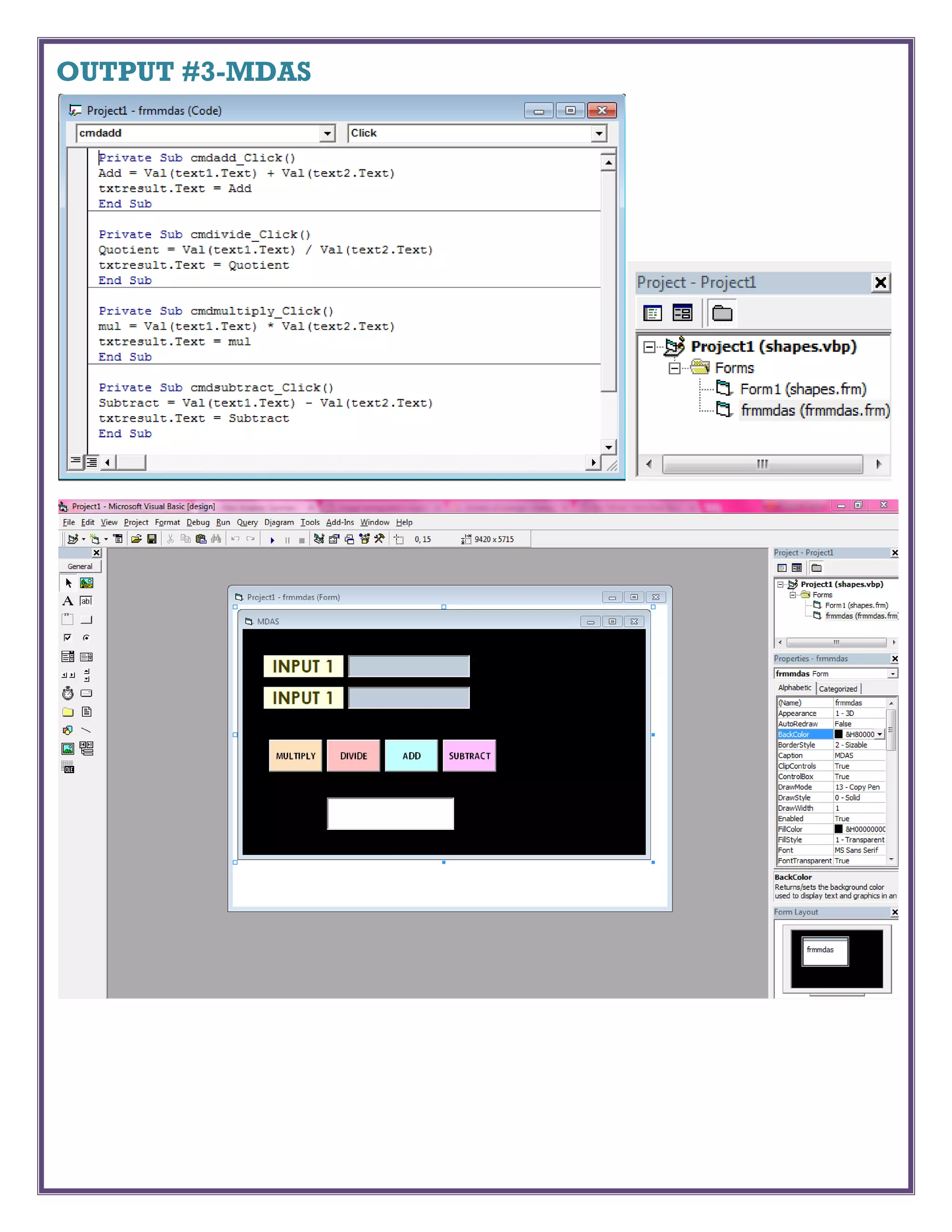Click the Paste icon in the toolbar

[x=201, y=539]
